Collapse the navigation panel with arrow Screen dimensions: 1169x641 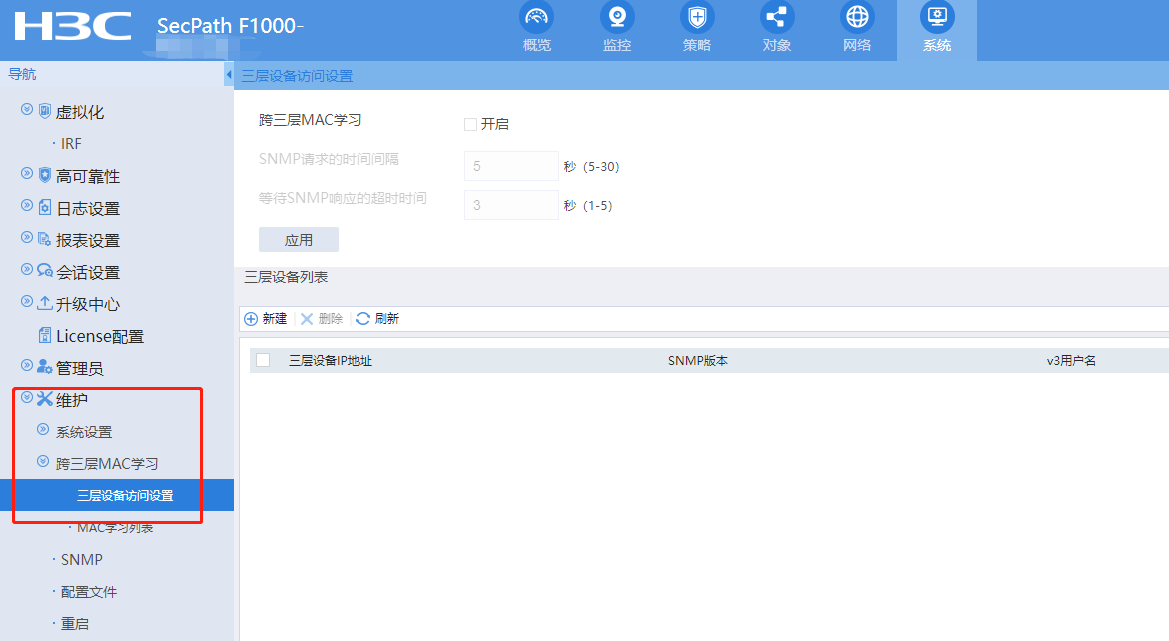(229, 74)
